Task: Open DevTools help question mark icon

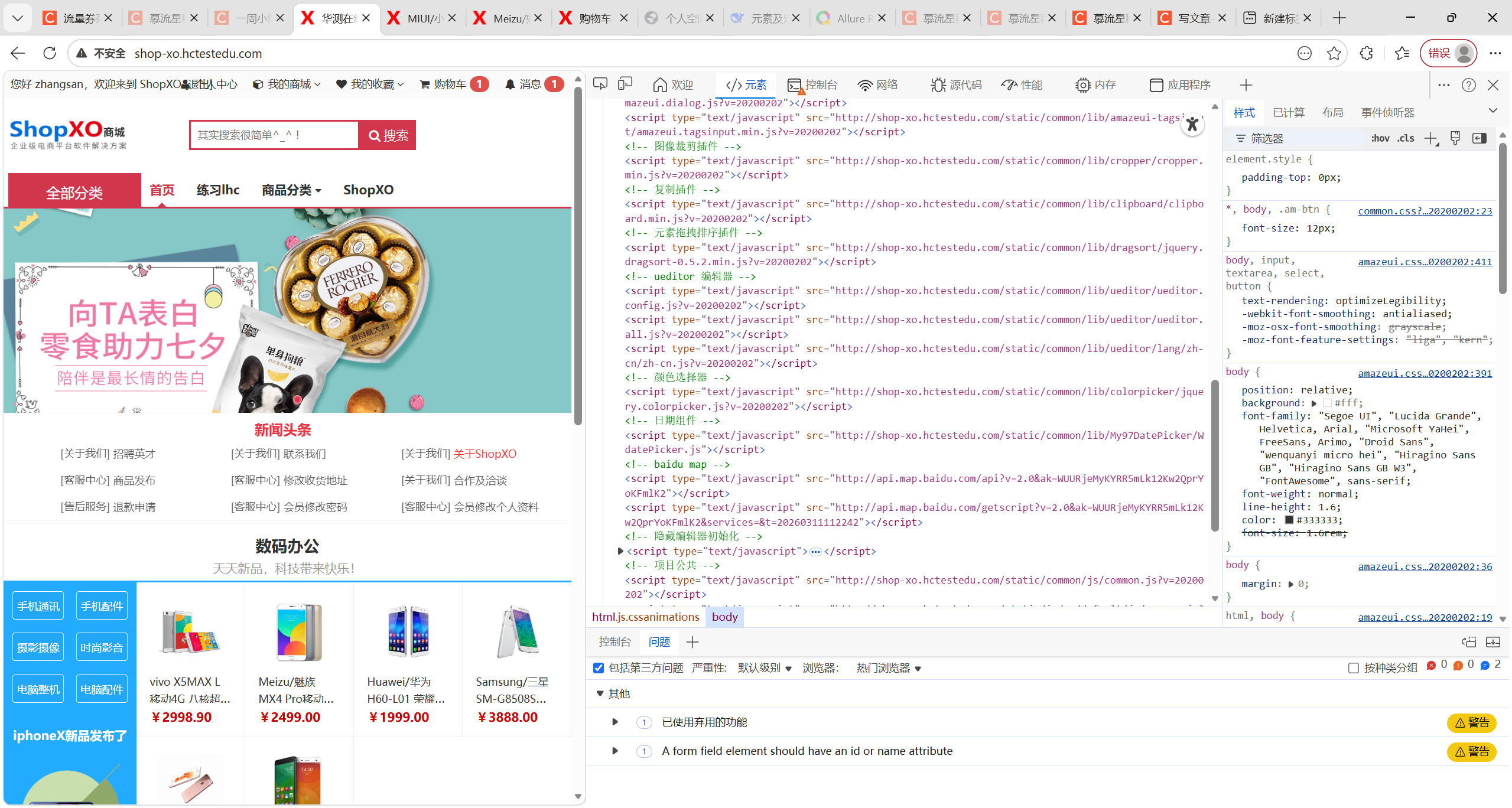Action: click(1468, 85)
